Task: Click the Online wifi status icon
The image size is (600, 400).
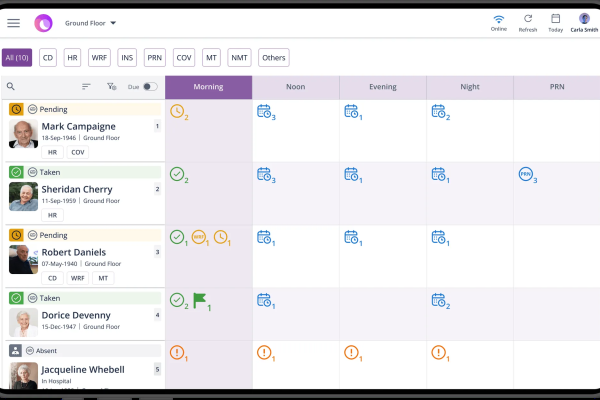Action: point(498,18)
